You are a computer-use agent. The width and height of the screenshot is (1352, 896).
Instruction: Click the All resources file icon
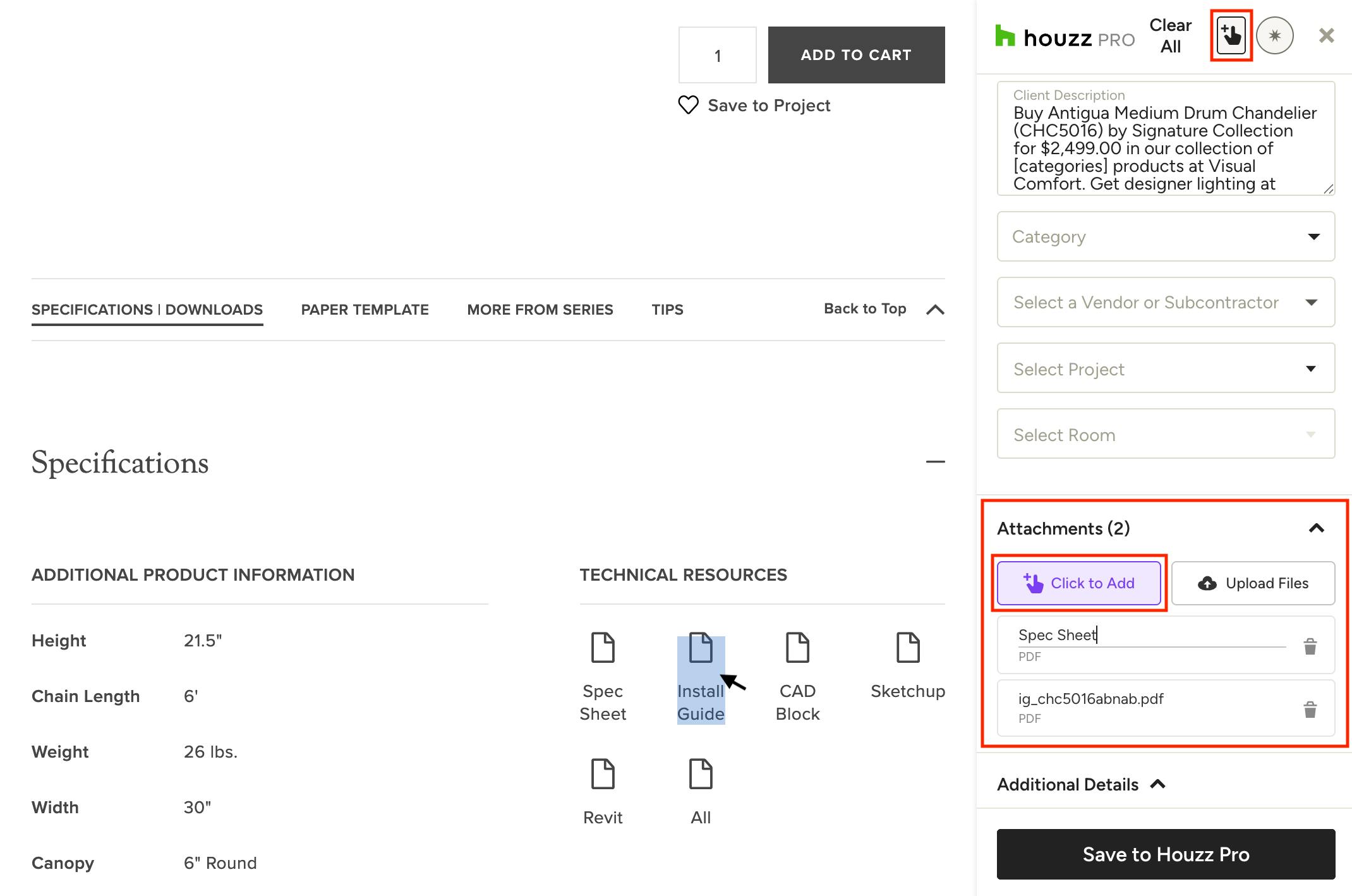[701, 773]
